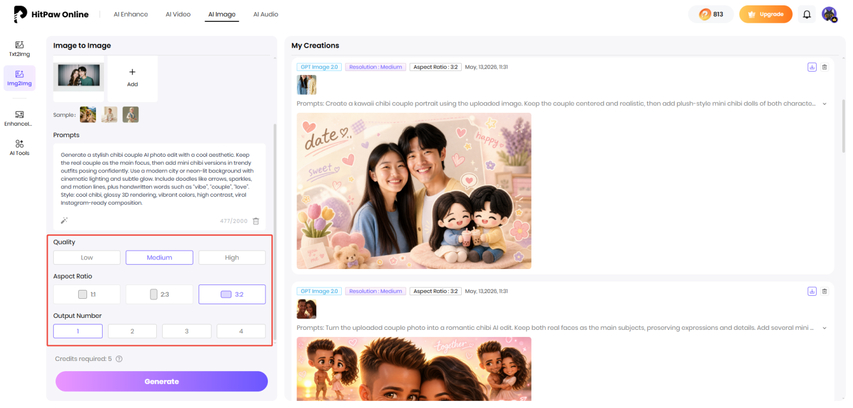853x408 pixels.
Task: Click the Upgrade button
Action: pyautogui.click(x=765, y=15)
